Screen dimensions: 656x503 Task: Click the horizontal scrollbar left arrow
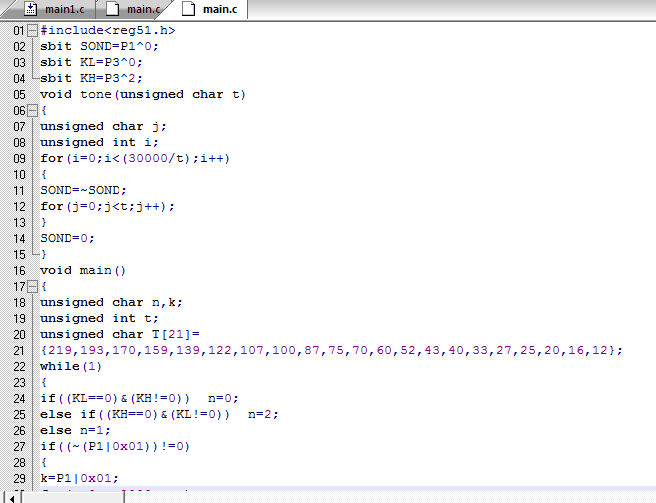tap(12, 499)
